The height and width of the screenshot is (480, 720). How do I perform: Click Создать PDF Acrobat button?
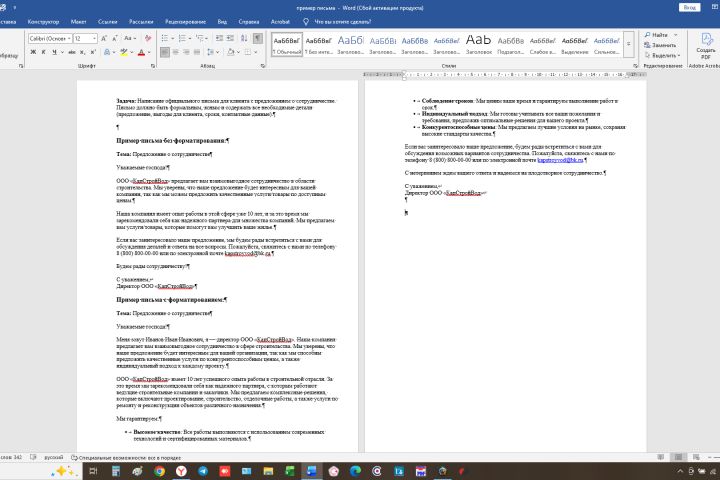(706, 46)
